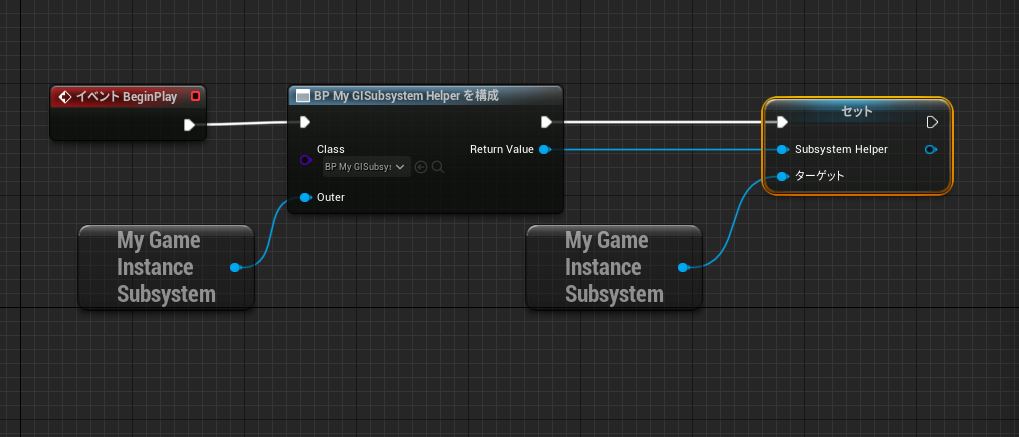The image size is (1019, 437).
Task: Select My Game Instance Subsystem node wired to Outer
Action: pos(166,267)
